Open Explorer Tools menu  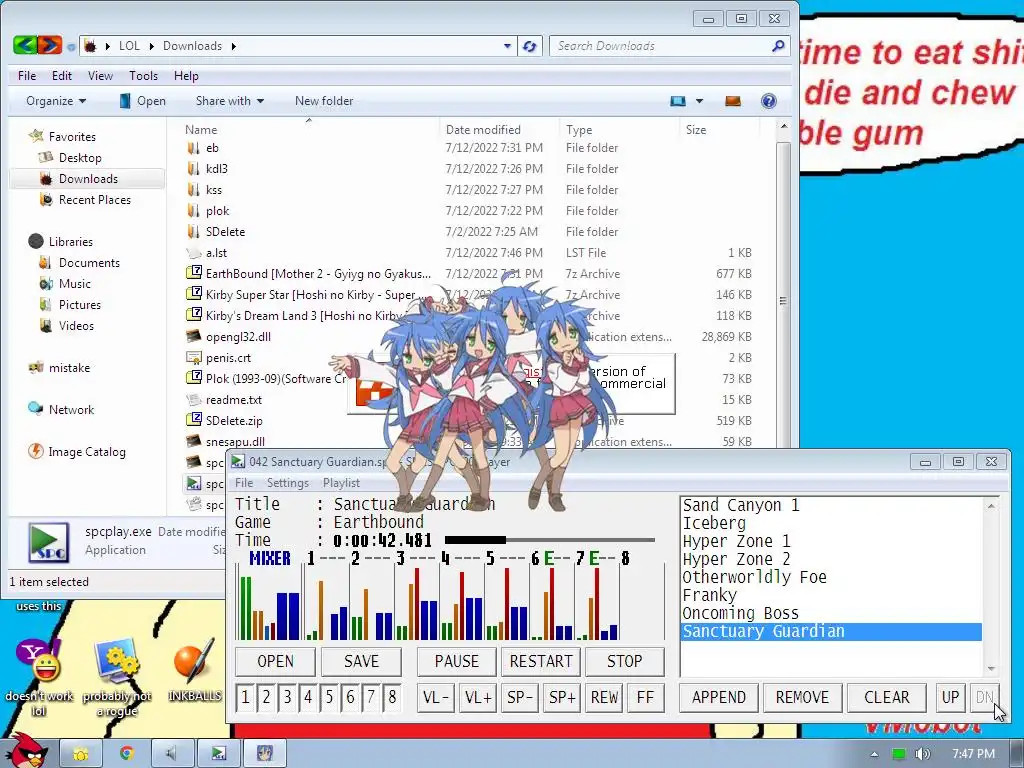click(144, 76)
